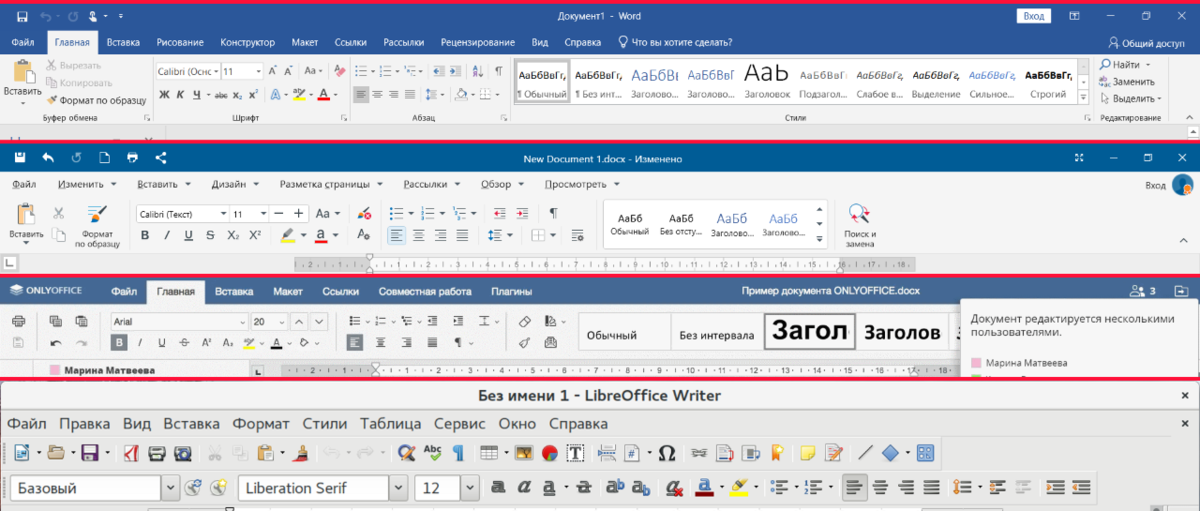Screen dimensions: 1200x511
Task: Click LibreOffice insert chart icon
Action: 549,453
